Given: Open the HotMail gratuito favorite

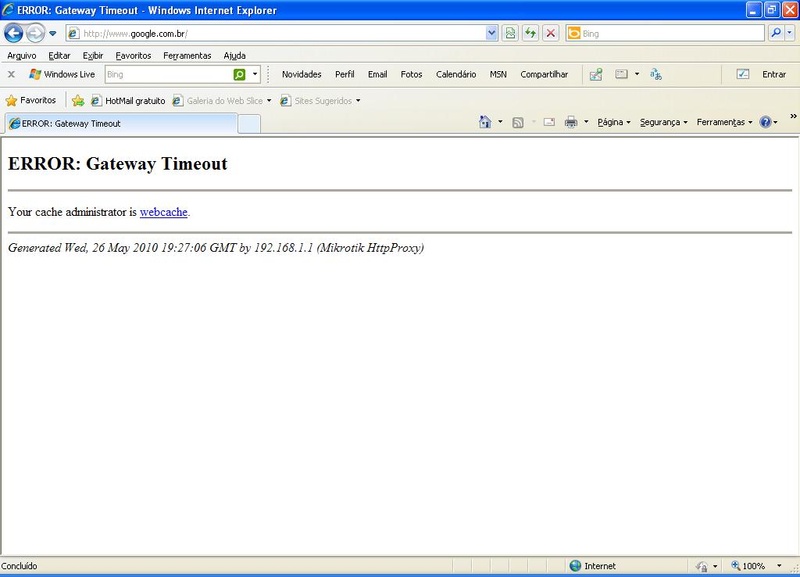Looking at the screenshot, I should [x=128, y=101].
